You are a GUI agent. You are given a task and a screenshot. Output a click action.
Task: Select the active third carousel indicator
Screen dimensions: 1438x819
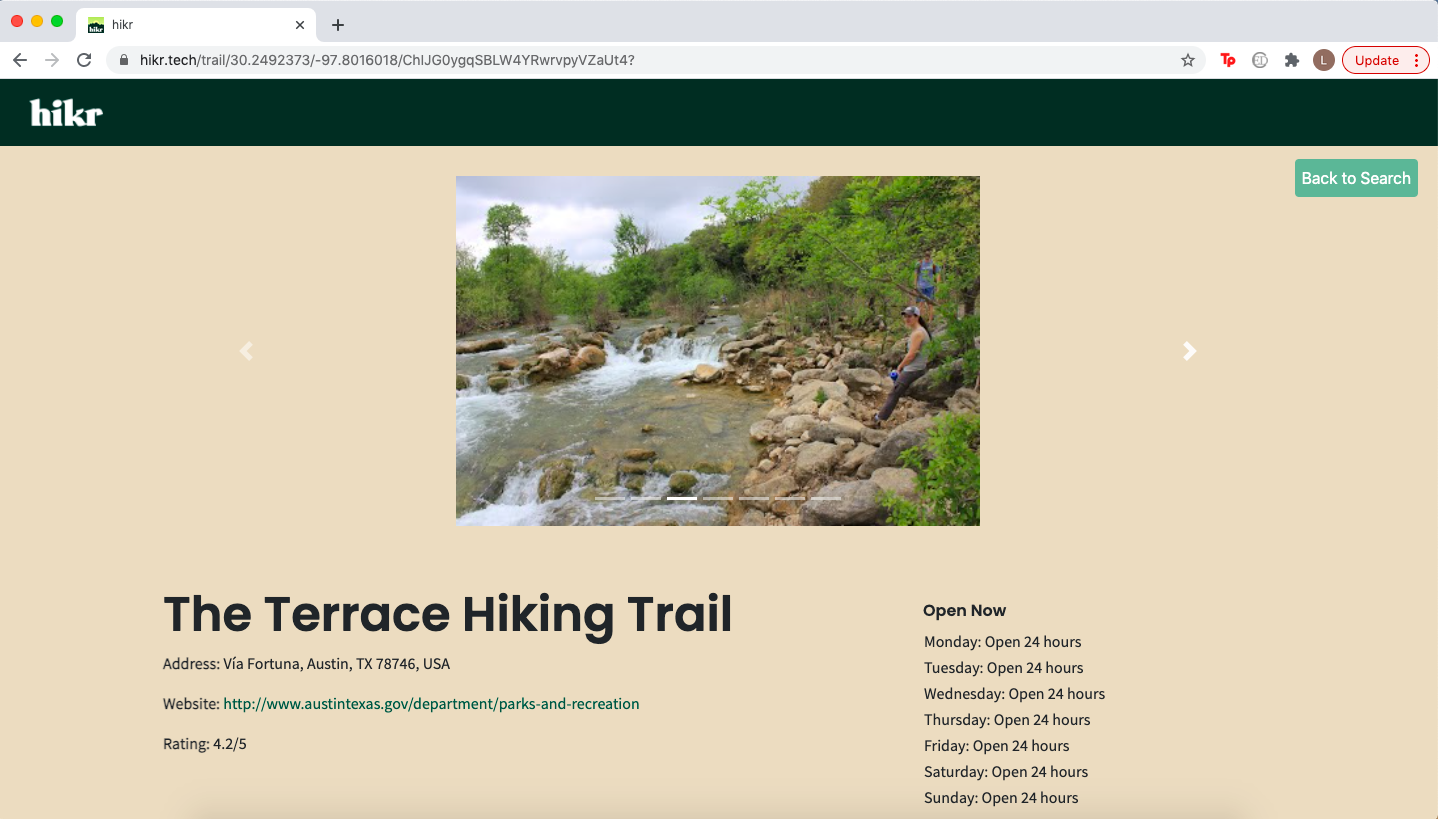pyautogui.click(x=682, y=497)
